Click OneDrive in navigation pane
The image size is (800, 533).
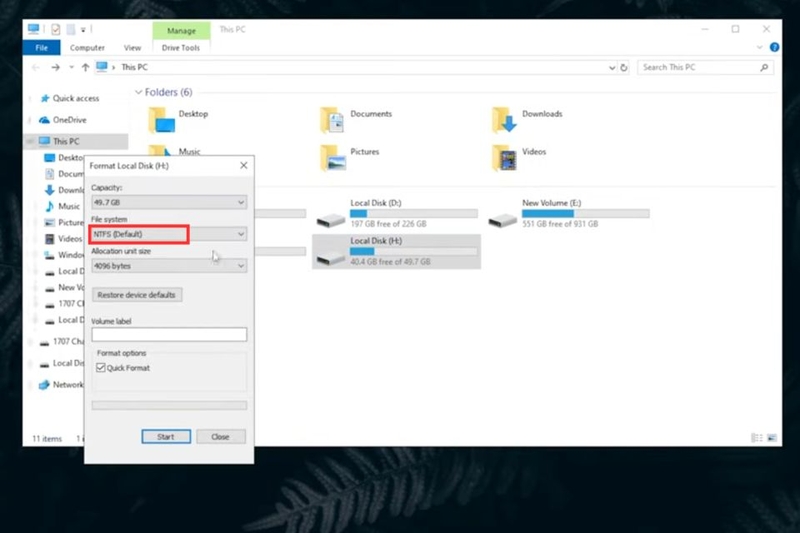coord(69,120)
